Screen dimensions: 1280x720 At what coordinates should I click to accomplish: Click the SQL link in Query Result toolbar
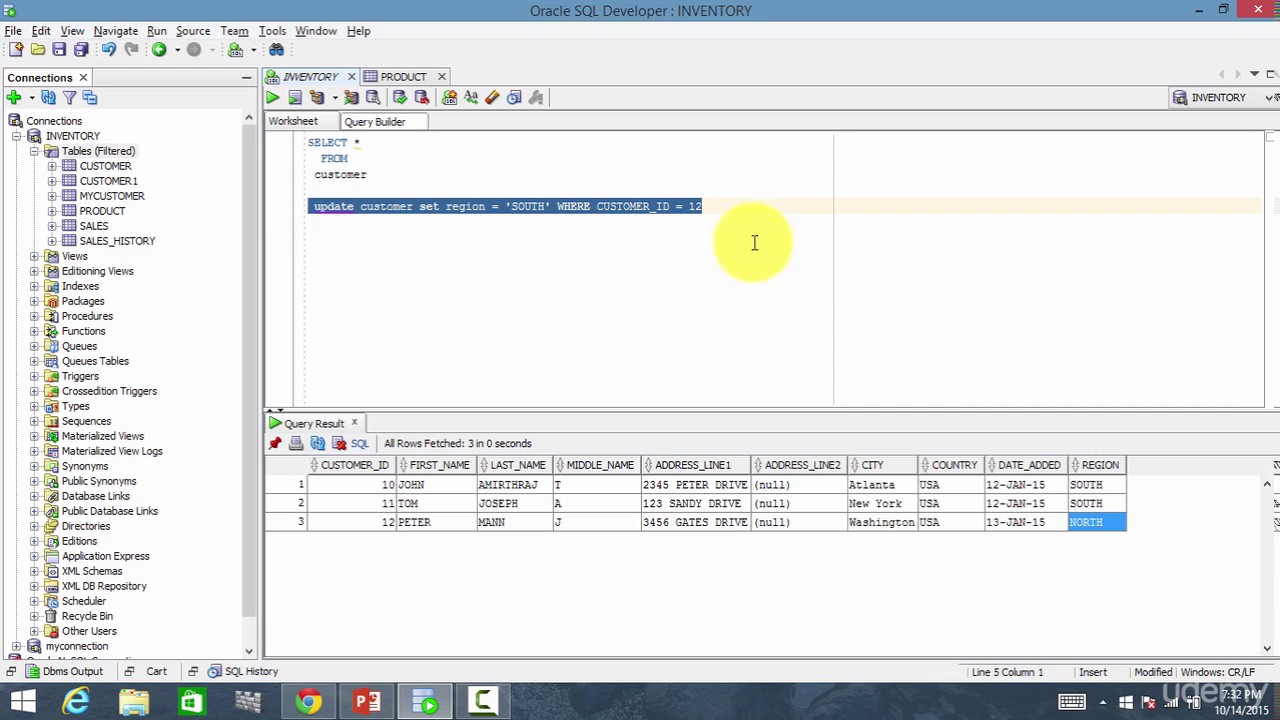pyautogui.click(x=360, y=443)
